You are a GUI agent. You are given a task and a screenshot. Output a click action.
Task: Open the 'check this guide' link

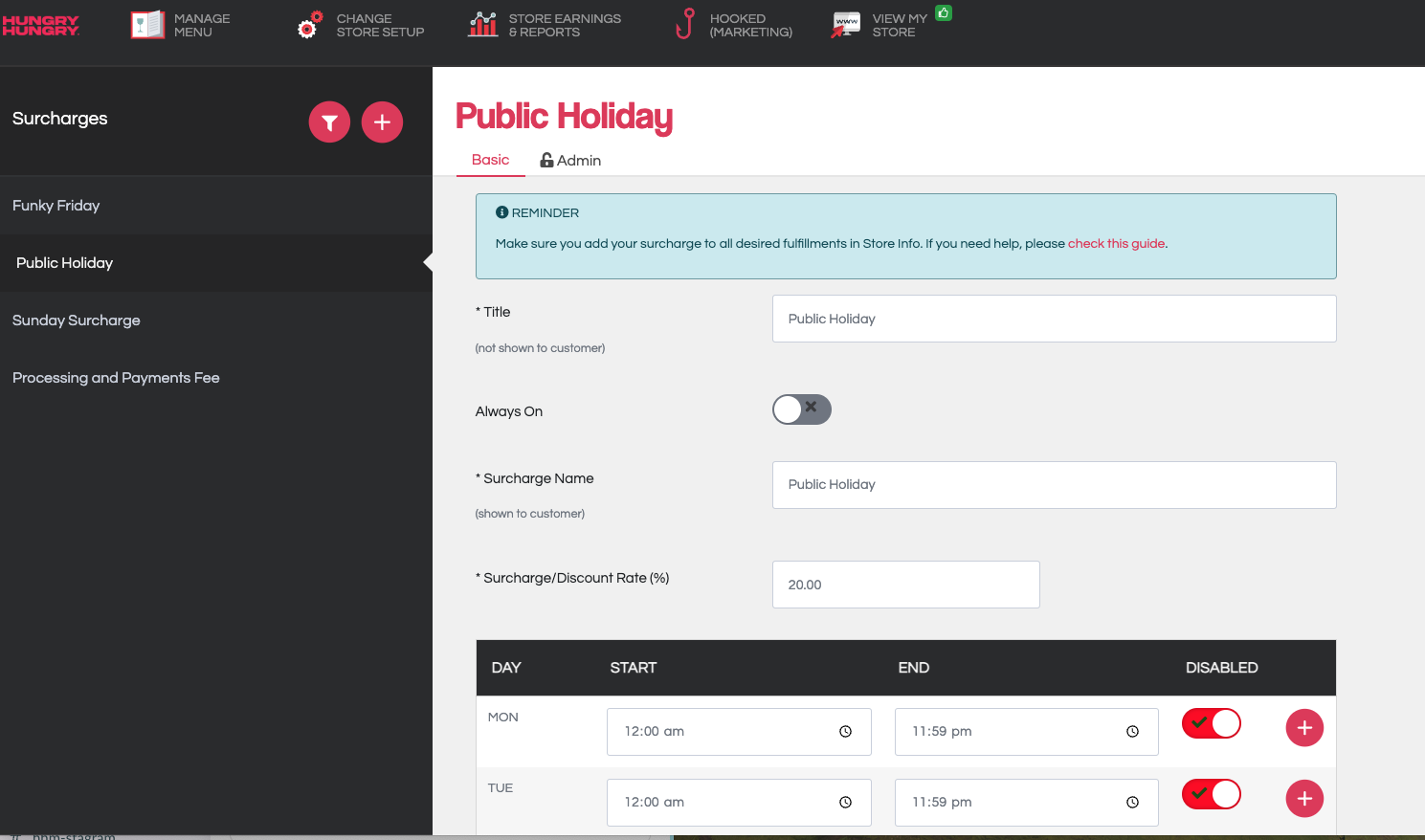point(1116,244)
